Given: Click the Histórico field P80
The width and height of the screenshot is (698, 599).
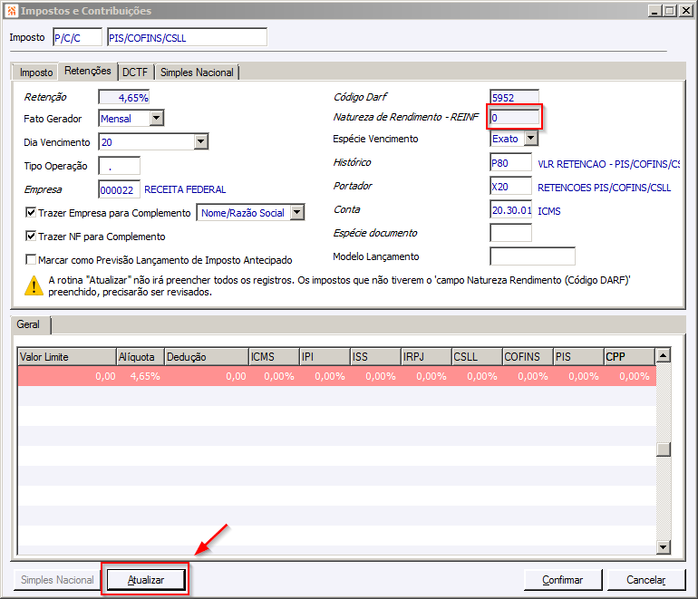Looking at the screenshot, I should click(511, 163).
